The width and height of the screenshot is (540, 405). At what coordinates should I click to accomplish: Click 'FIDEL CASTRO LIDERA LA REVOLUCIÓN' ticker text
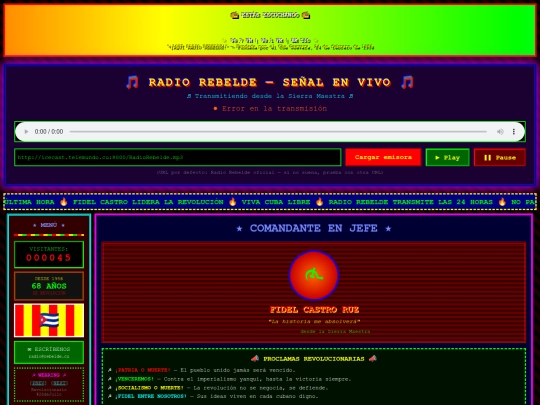coord(148,202)
